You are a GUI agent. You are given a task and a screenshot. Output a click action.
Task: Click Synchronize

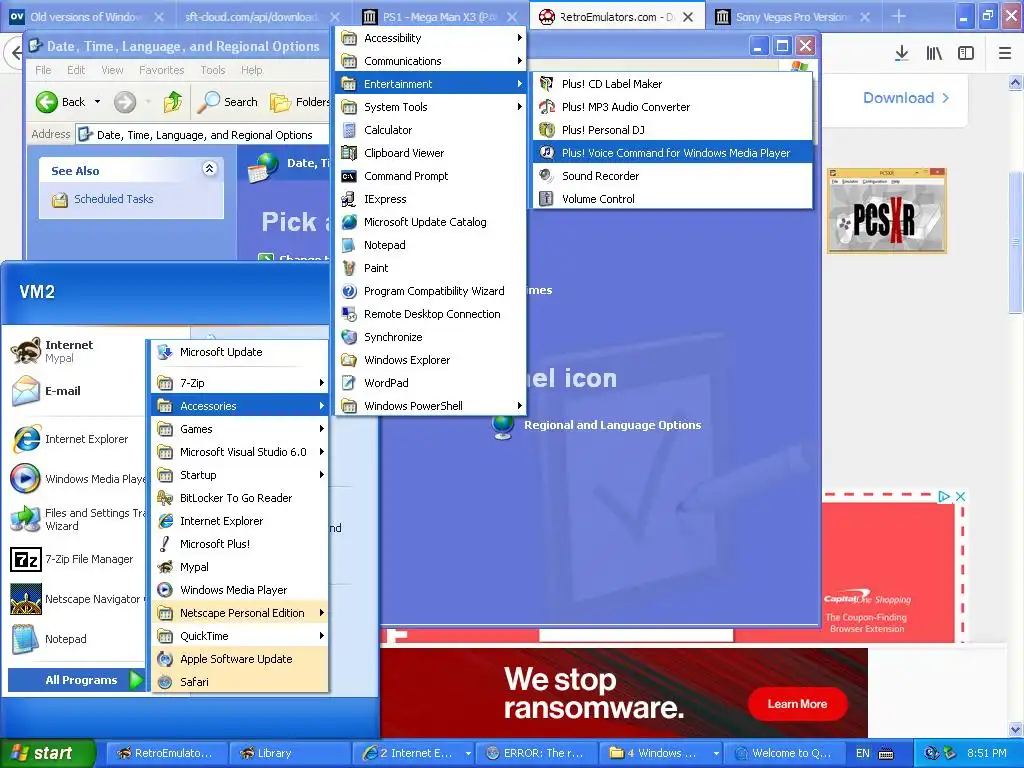click(431, 337)
